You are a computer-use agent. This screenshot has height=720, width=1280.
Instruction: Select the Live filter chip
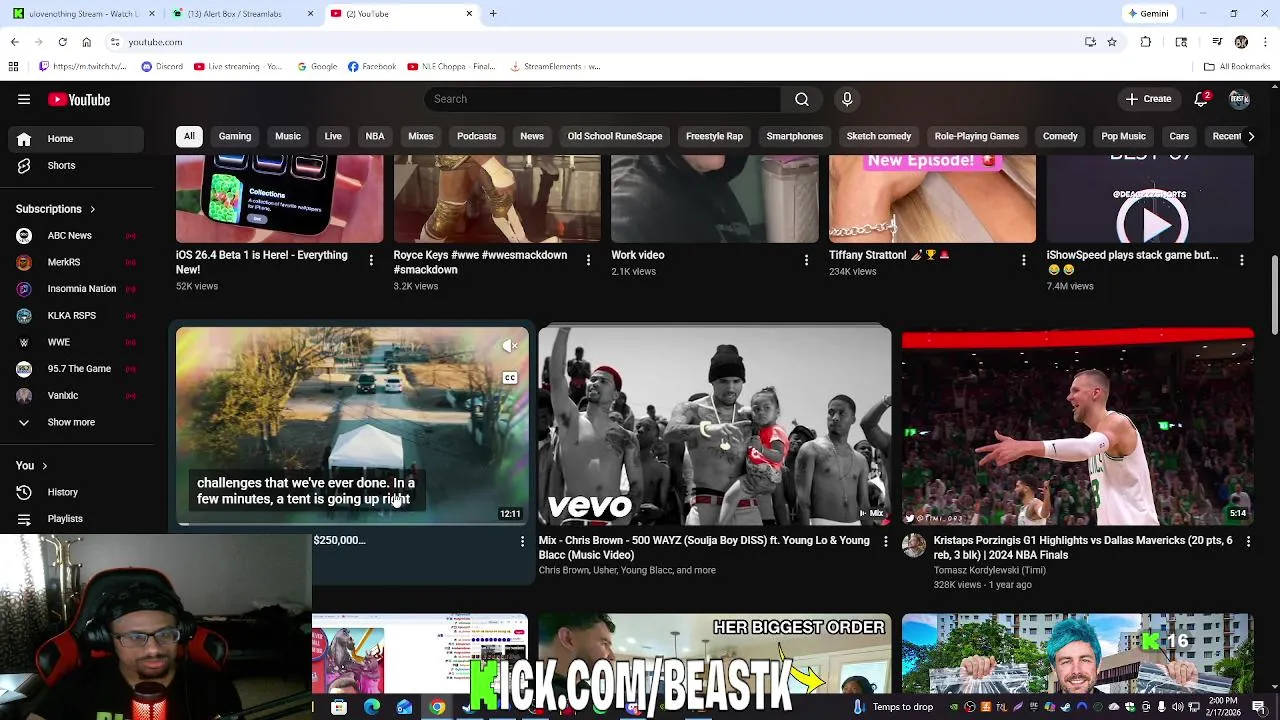point(333,136)
